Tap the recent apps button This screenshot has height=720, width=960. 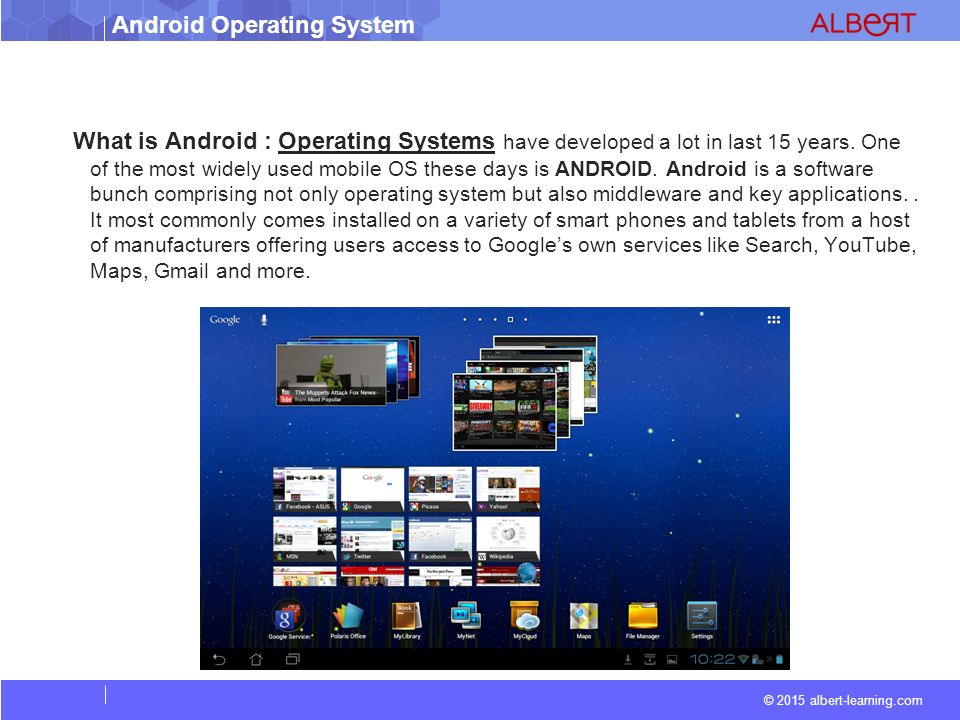(293, 659)
